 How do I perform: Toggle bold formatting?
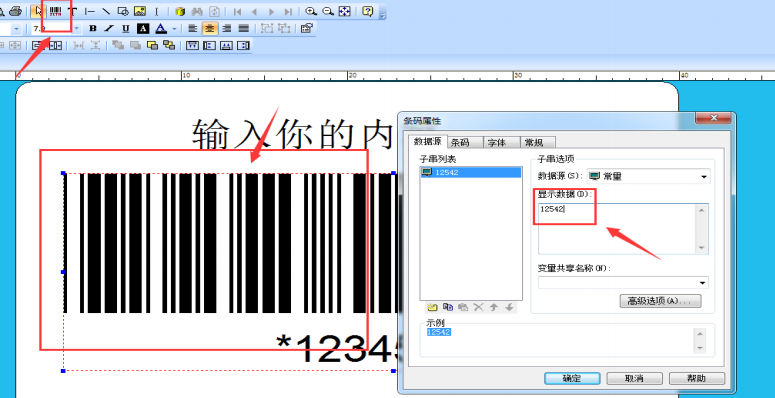(92, 29)
